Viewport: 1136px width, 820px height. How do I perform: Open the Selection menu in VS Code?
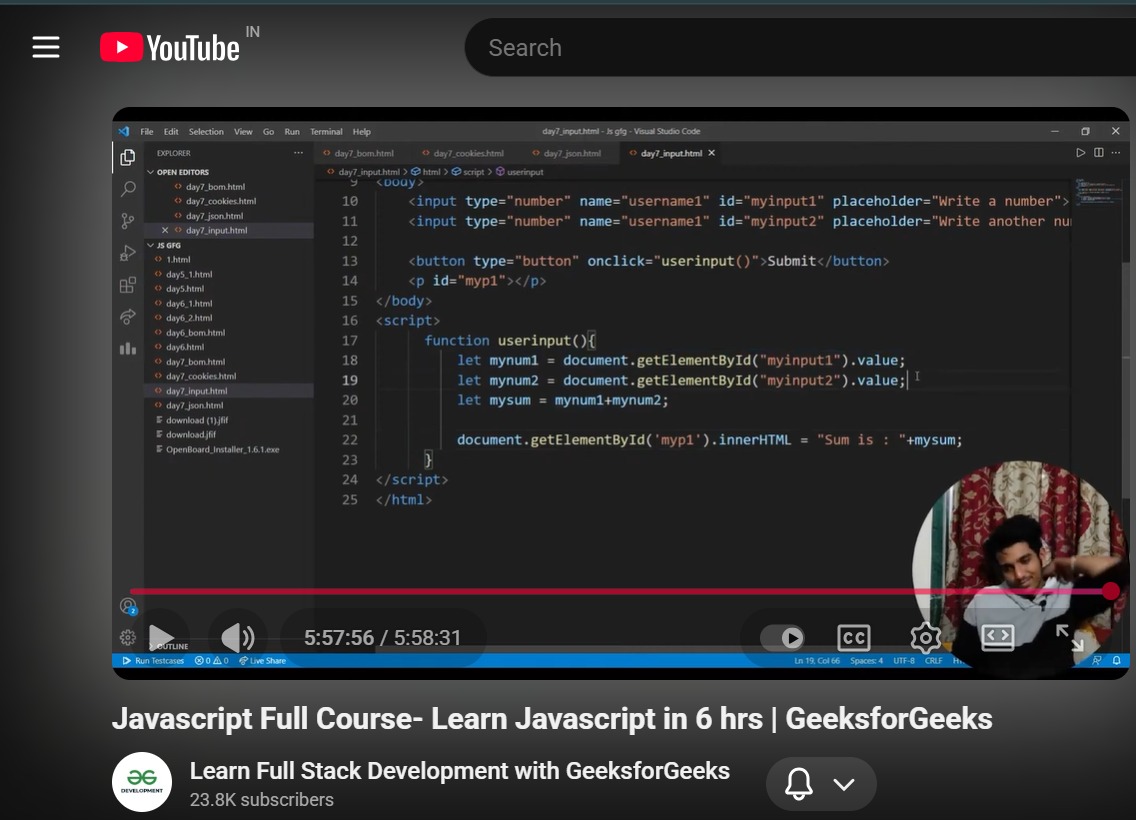pyautogui.click(x=206, y=132)
